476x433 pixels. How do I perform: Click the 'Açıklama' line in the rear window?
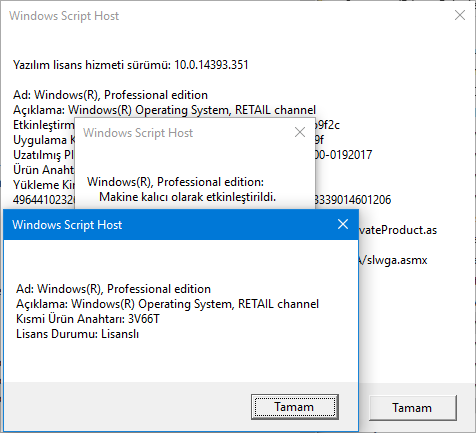[164, 110]
